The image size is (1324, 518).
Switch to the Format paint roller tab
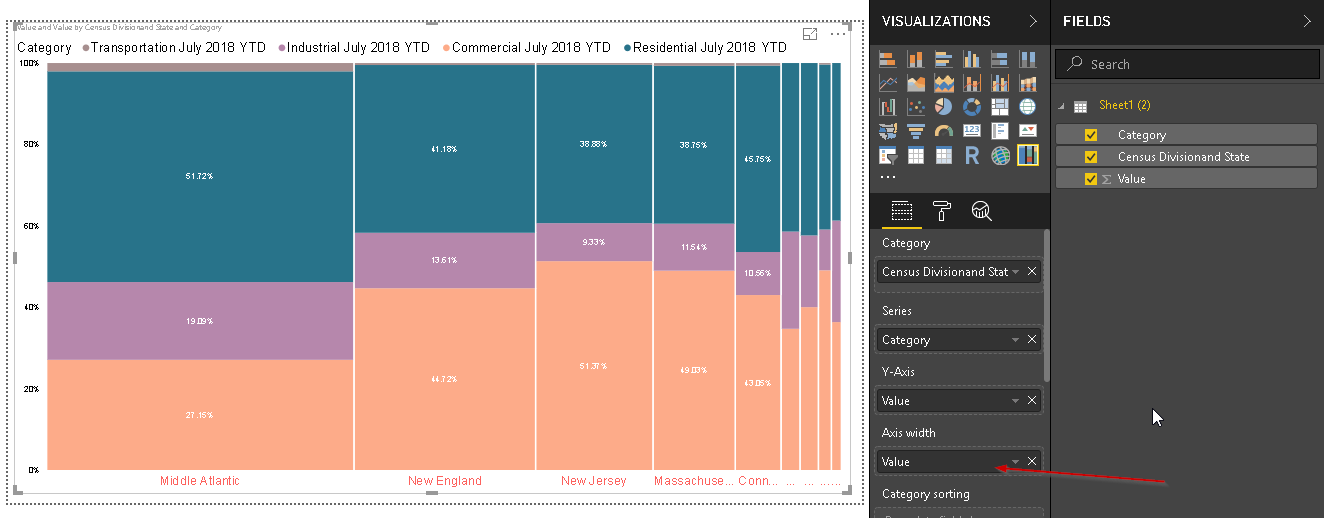point(942,211)
